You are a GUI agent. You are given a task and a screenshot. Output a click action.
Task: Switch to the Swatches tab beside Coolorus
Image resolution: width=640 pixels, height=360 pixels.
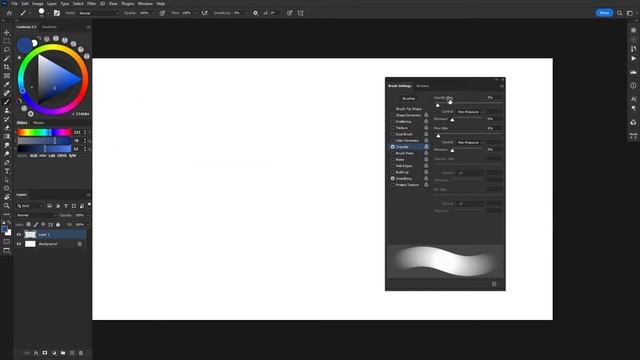pos(49,27)
